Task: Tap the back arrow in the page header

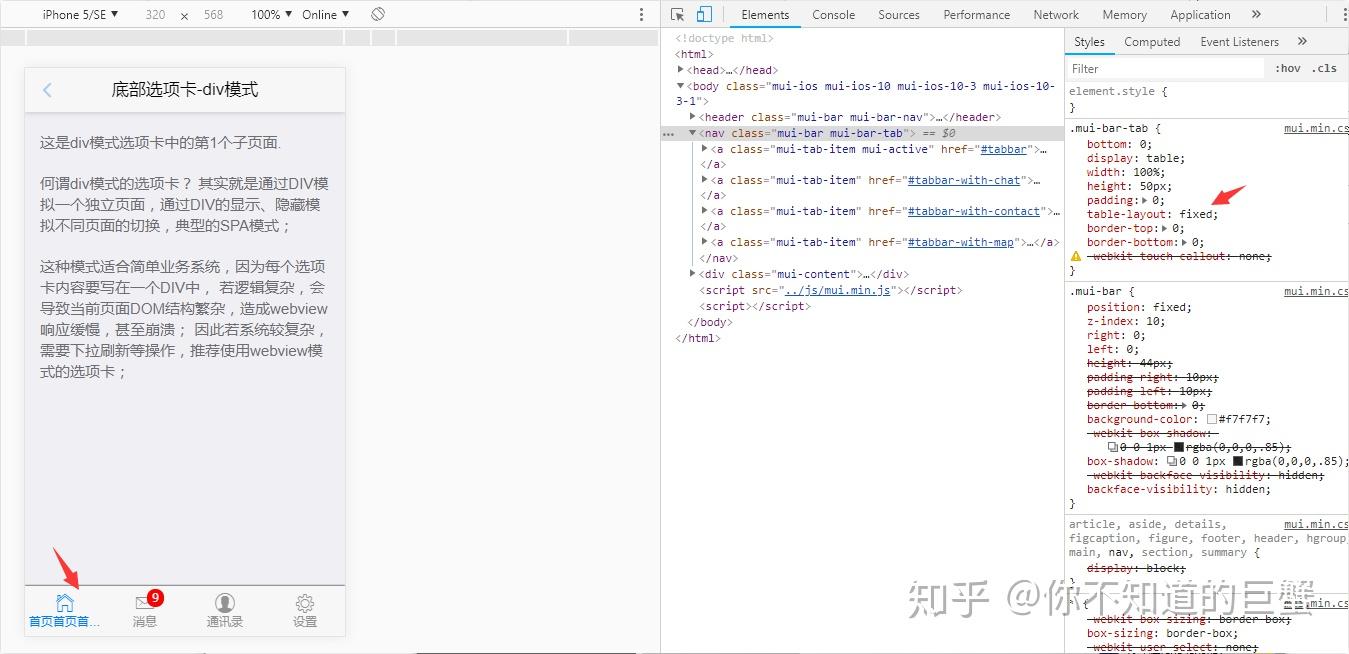Action: pyautogui.click(x=47, y=90)
